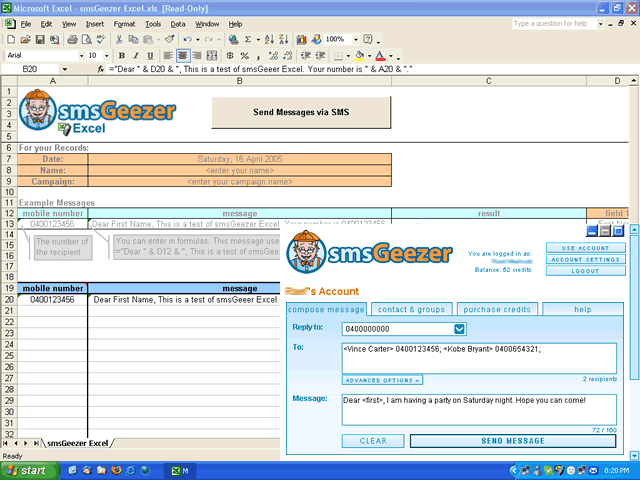Click the SEND MESSAGE button
The image size is (640, 480).
pos(513,441)
